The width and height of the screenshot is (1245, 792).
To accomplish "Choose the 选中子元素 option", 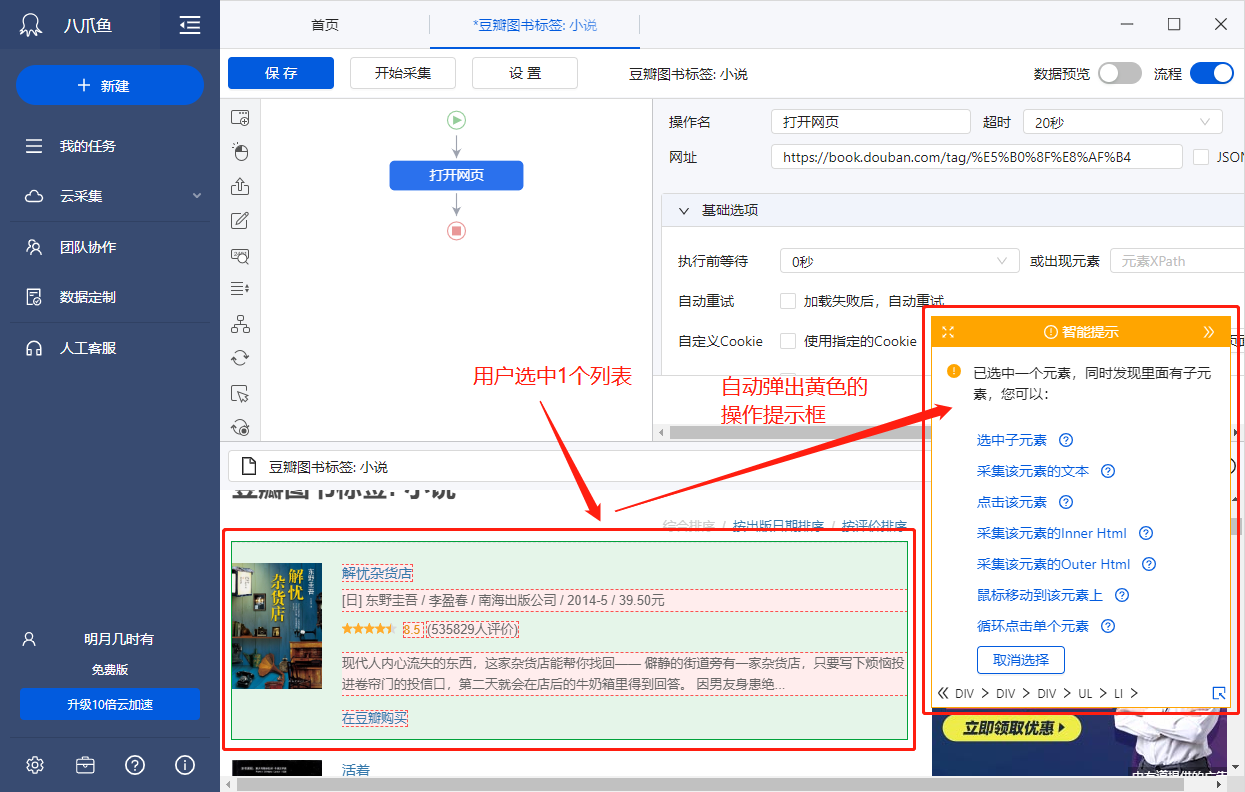I will pos(1012,440).
